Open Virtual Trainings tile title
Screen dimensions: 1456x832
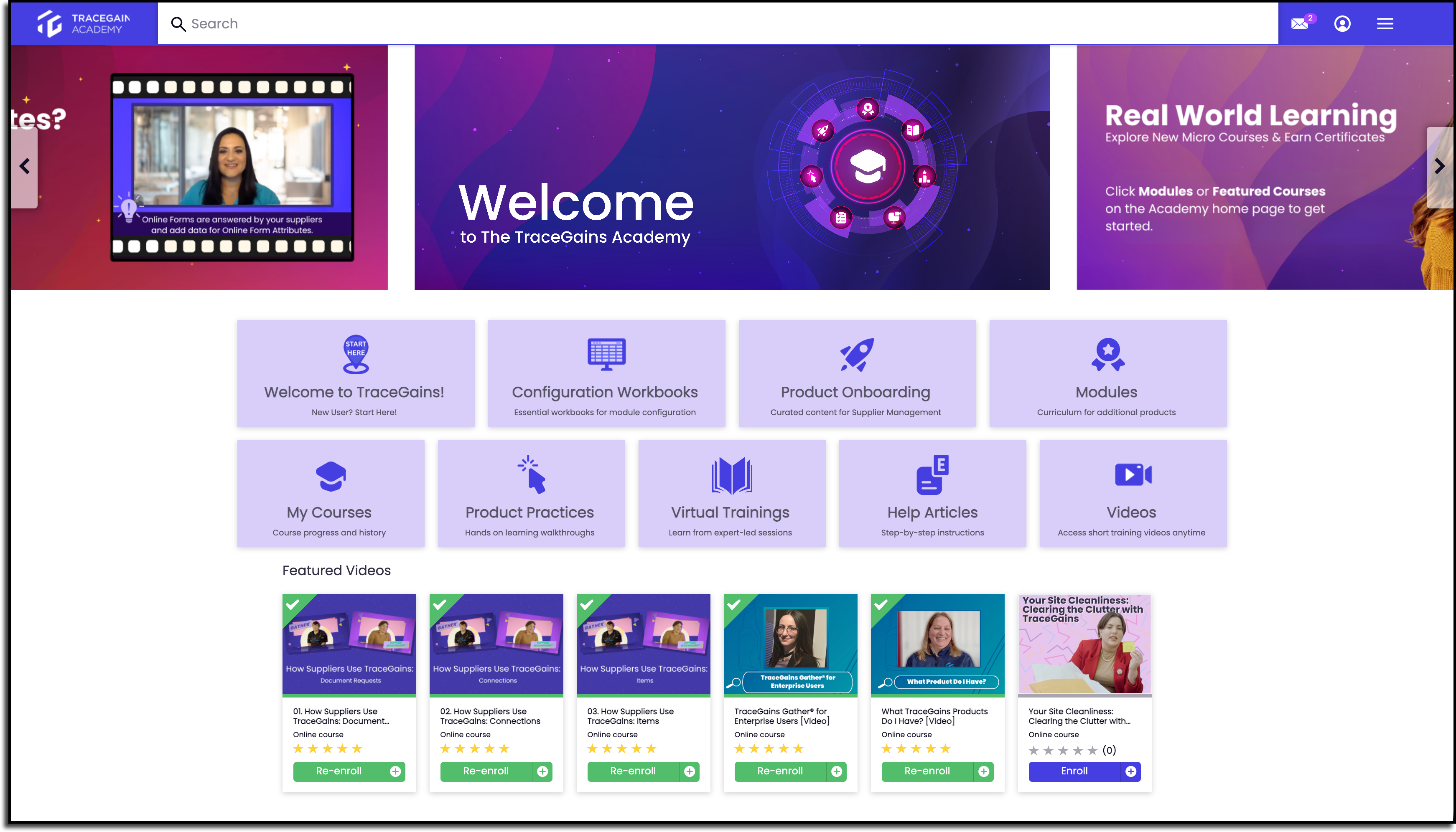coord(730,512)
